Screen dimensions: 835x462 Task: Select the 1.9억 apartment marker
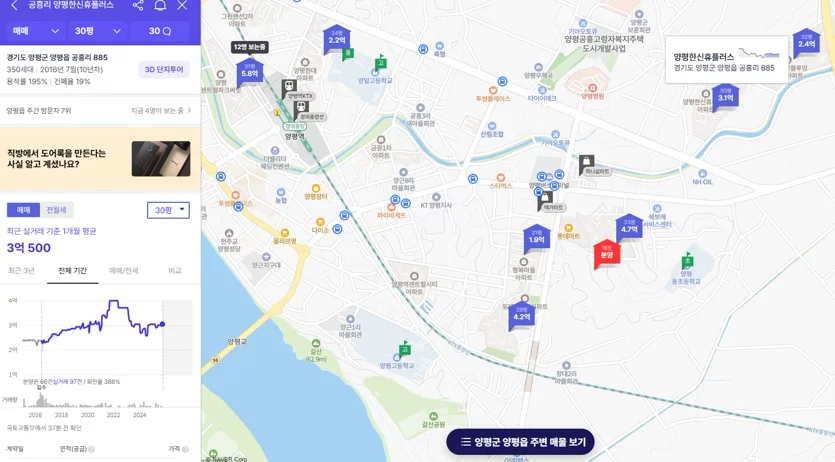536,238
